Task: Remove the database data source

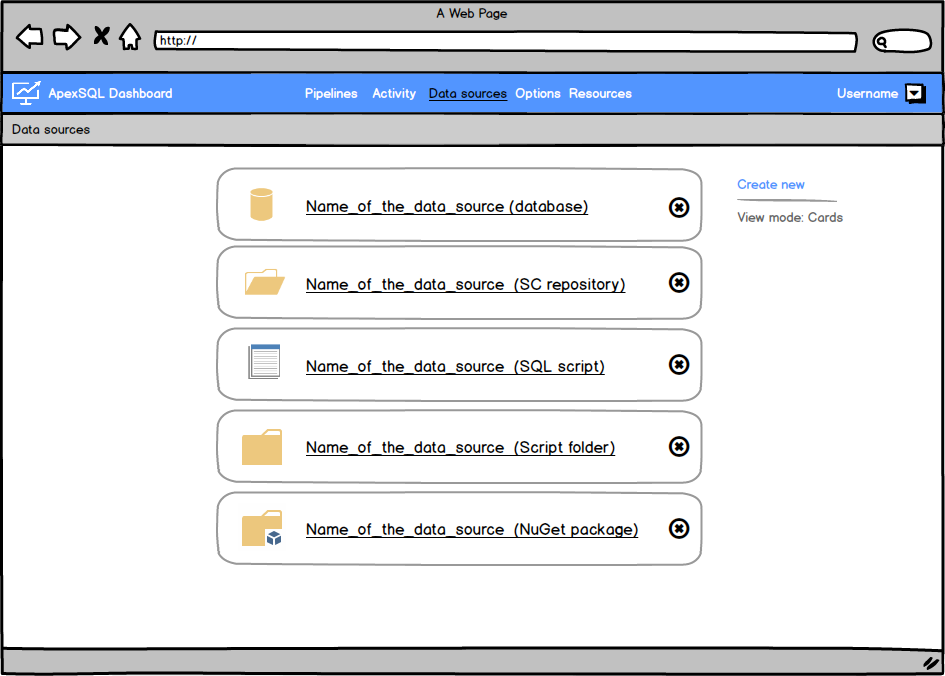Action: click(x=679, y=207)
